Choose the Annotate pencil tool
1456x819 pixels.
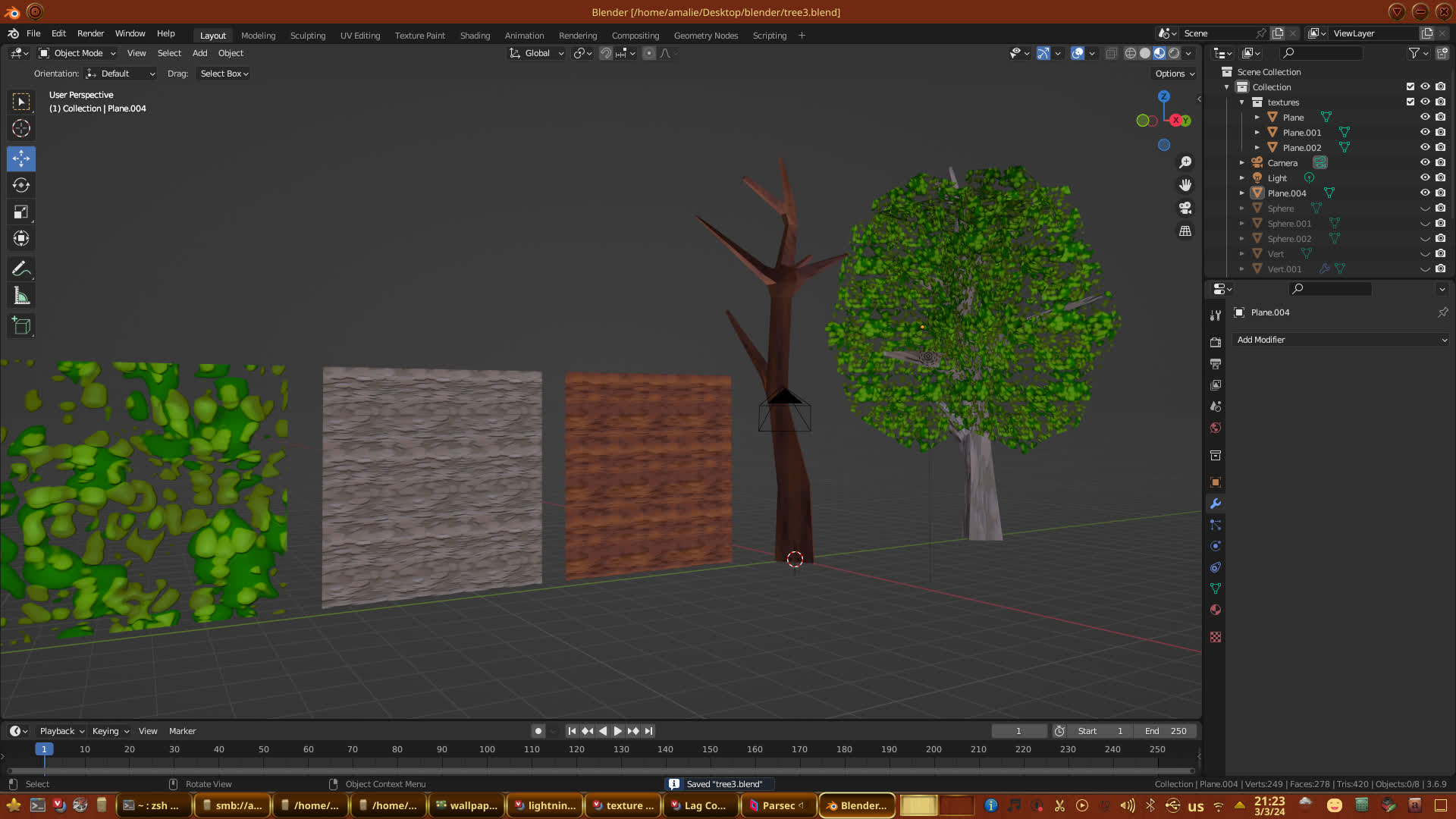(x=21, y=269)
